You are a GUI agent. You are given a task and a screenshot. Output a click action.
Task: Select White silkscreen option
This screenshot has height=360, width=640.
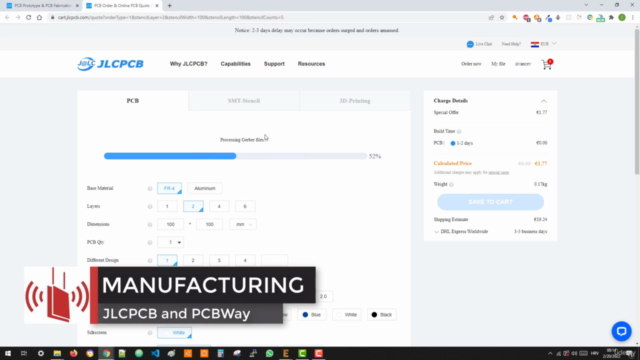click(x=174, y=333)
